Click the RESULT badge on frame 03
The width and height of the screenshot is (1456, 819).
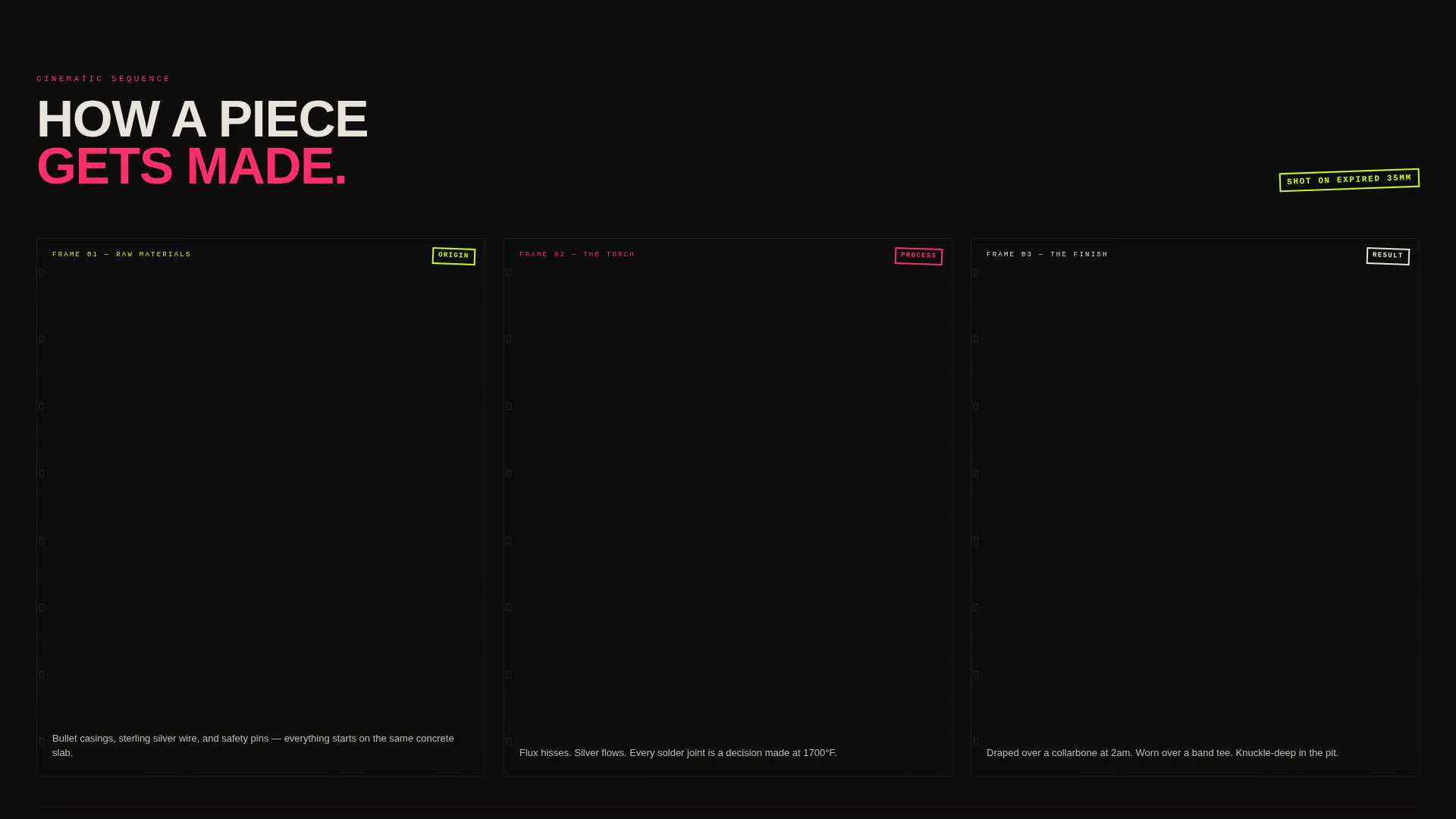[1388, 256]
